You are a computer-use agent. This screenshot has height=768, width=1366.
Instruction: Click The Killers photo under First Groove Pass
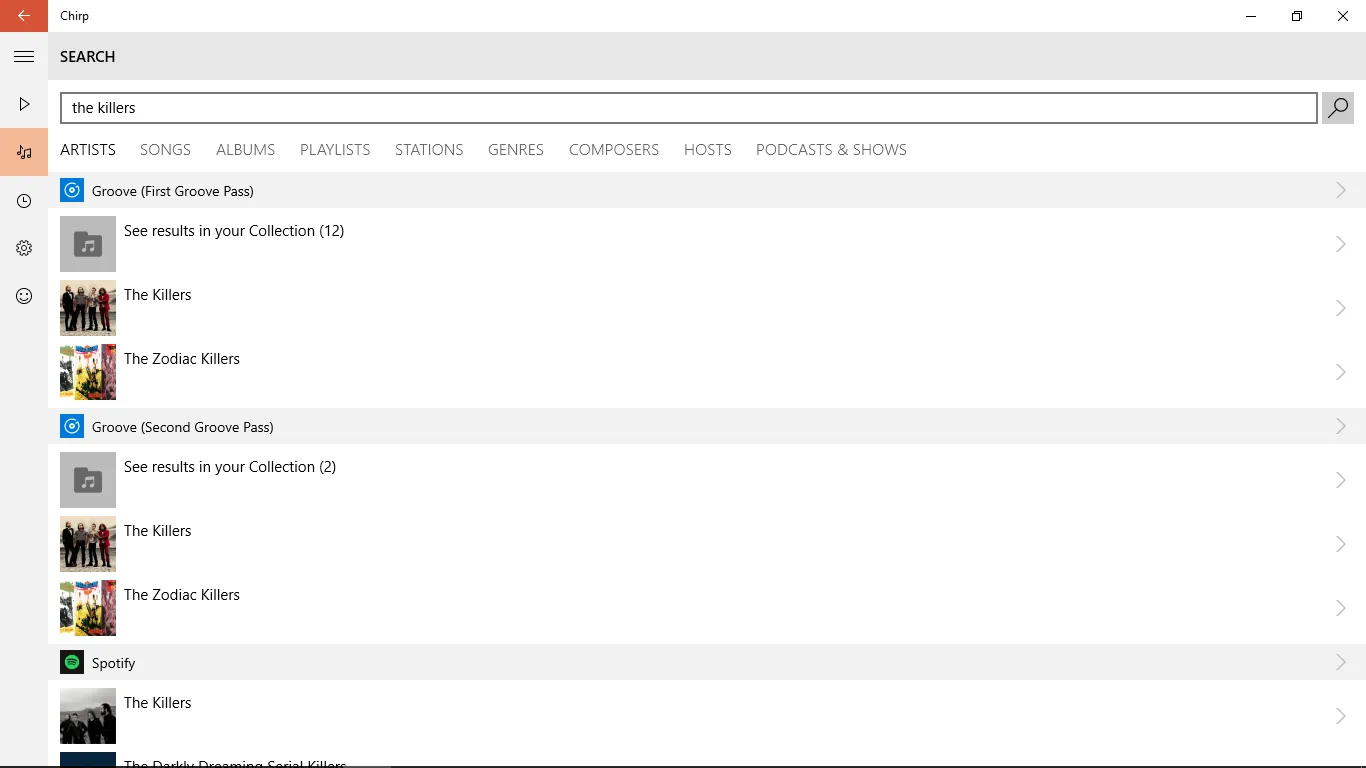click(x=88, y=308)
